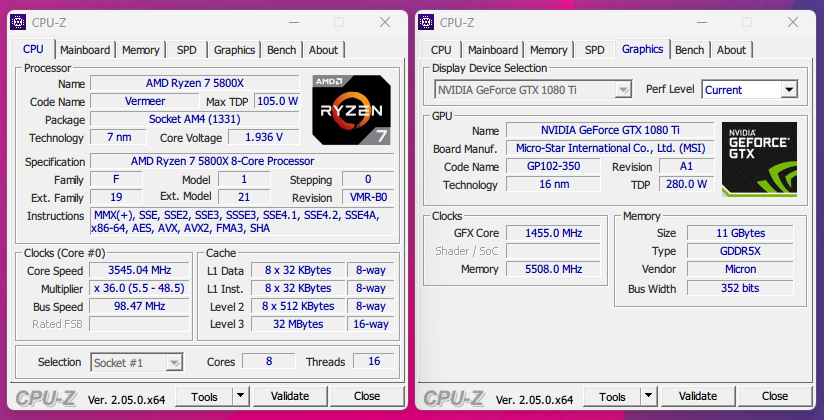The width and height of the screenshot is (824, 420).
Task: Click Bus Width value 352 bits
Action: pos(740,288)
